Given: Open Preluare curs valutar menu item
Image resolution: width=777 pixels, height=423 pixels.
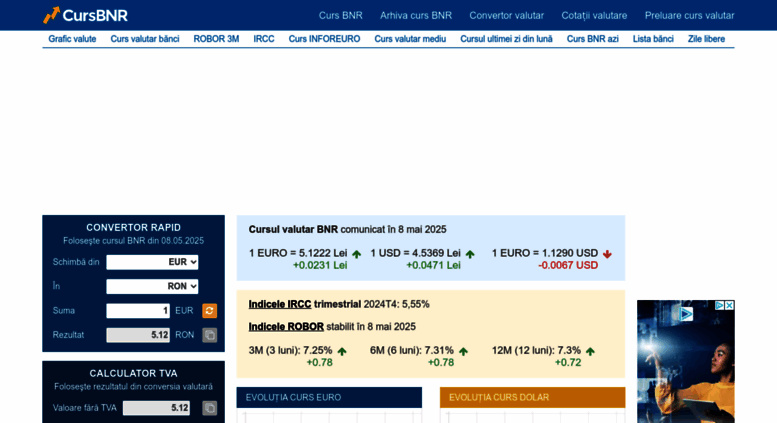Looking at the screenshot, I should pos(689,15).
